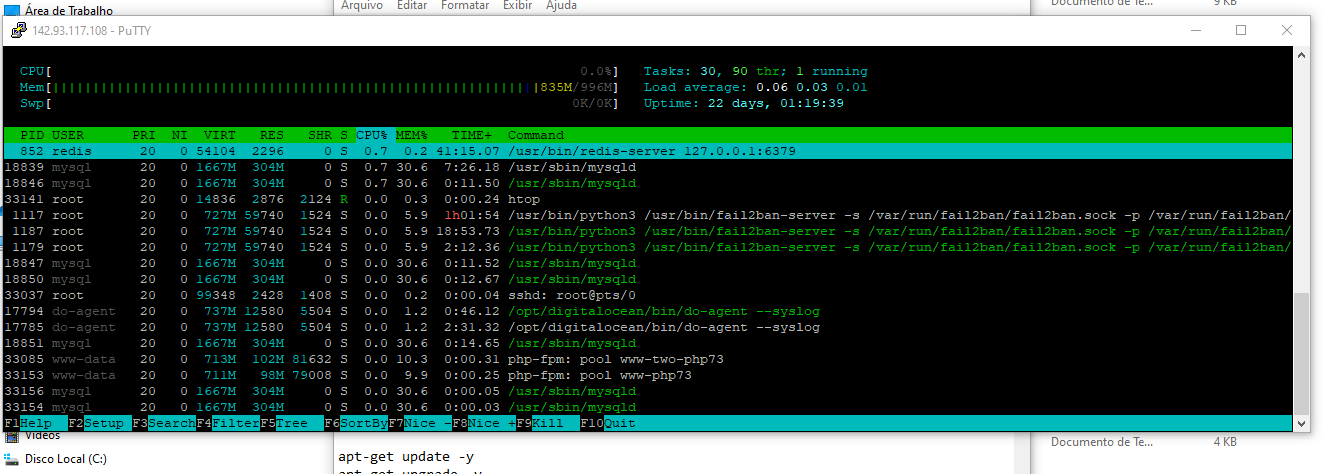
Task: Select sshd: root@pts/0 process row
Action: pos(648,295)
